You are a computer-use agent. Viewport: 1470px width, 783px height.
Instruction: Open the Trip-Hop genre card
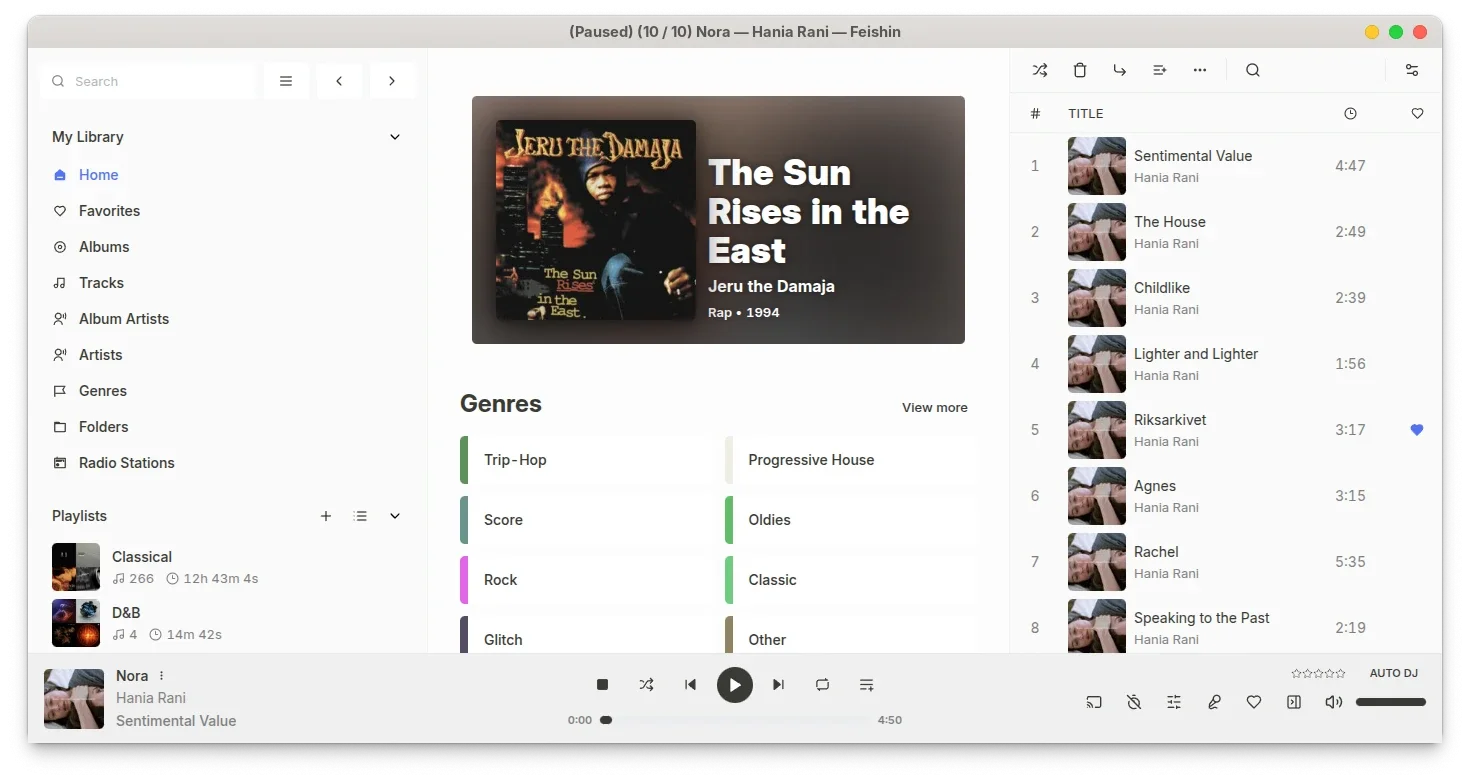[x=586, y=460]
